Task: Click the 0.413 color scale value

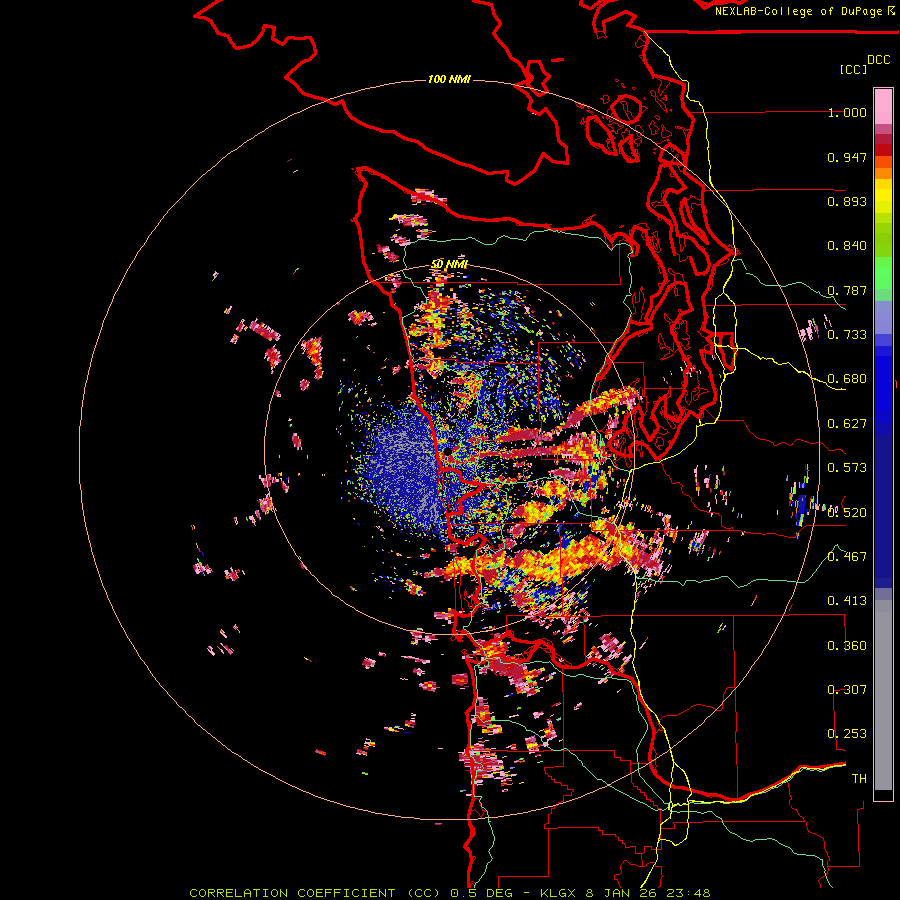Action: coord(847,601)
